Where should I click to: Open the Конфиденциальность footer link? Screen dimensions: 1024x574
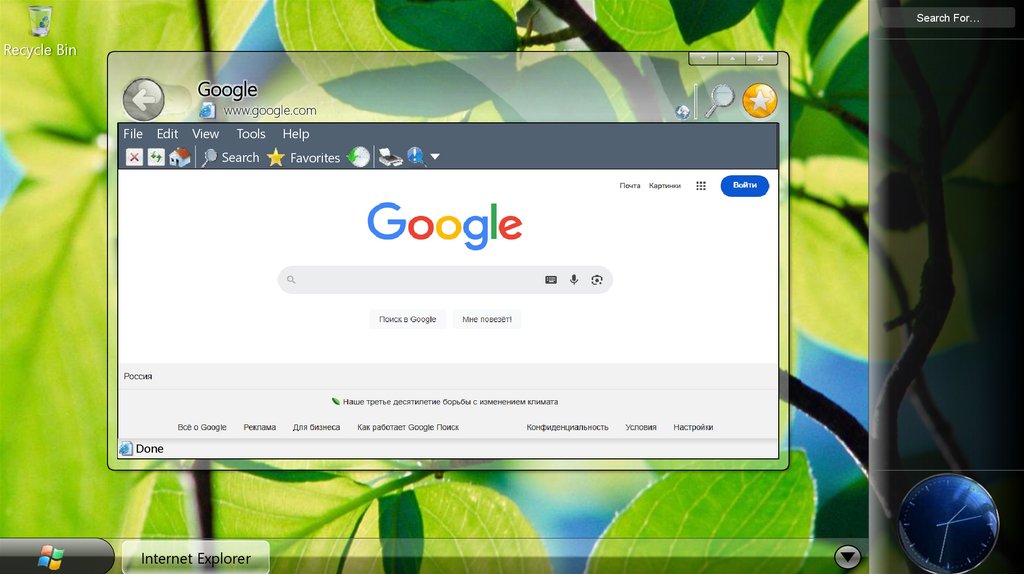pos(567,427)
